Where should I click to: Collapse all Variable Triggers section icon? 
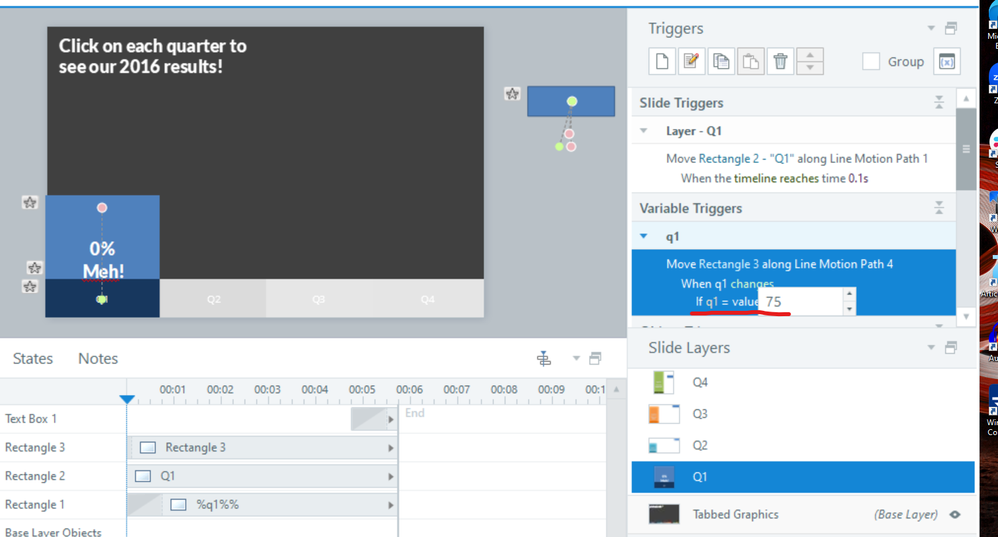939,207
